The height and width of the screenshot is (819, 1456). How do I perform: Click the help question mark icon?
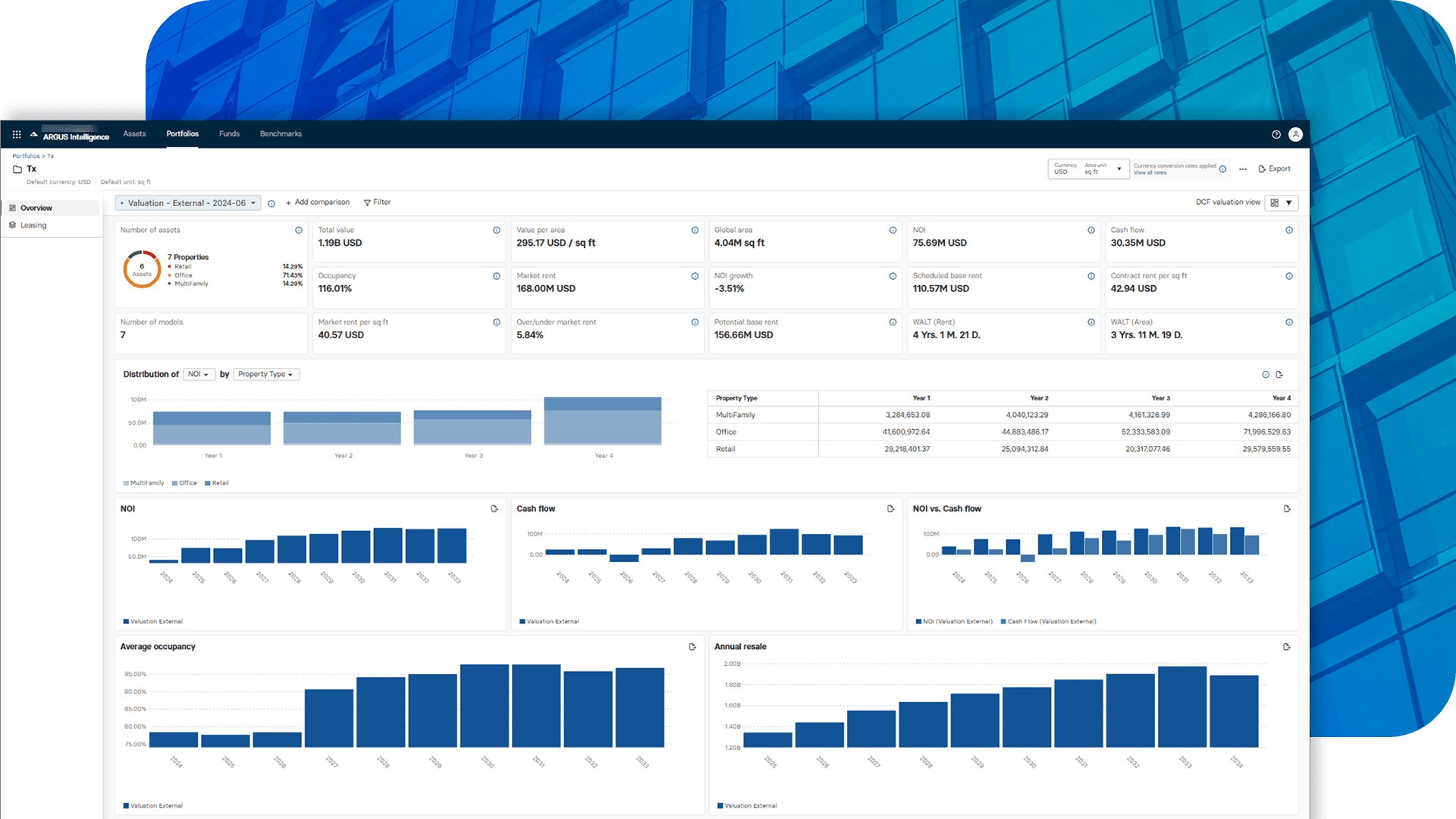[x=1276, y=133]
